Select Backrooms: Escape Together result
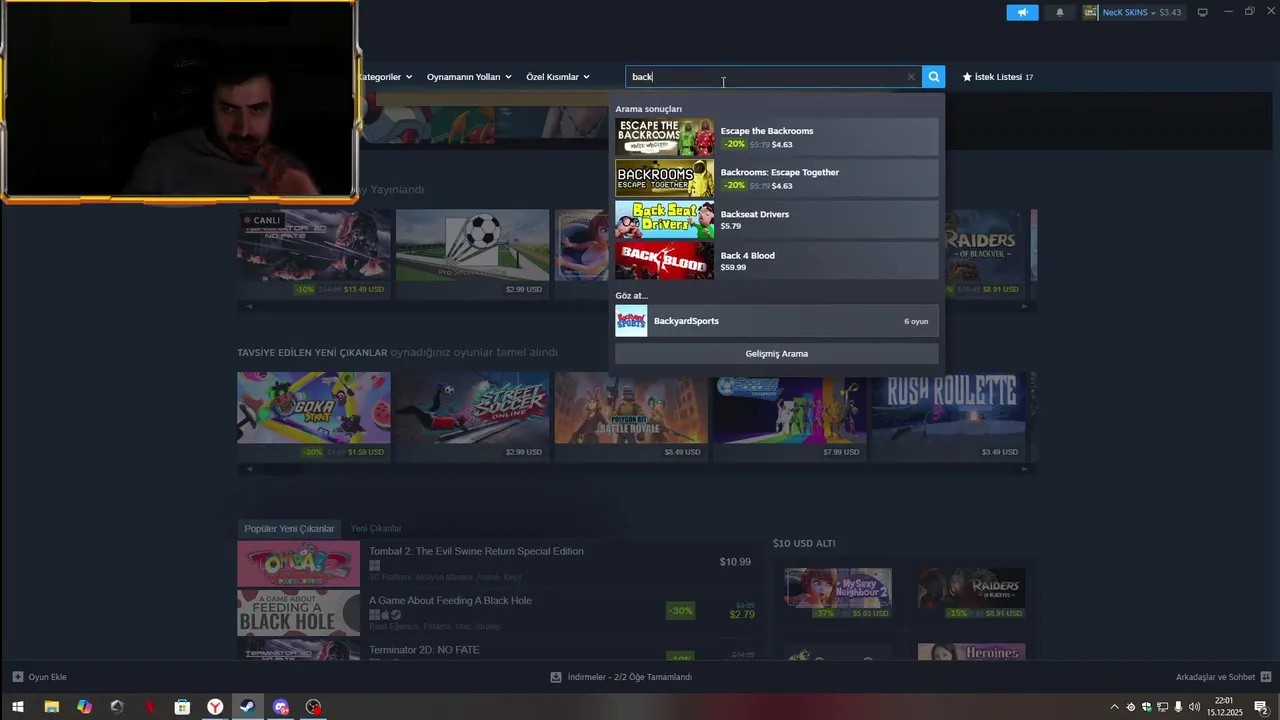The width and height of the screenshot is (1280, 720). click(x=777, y=178)
